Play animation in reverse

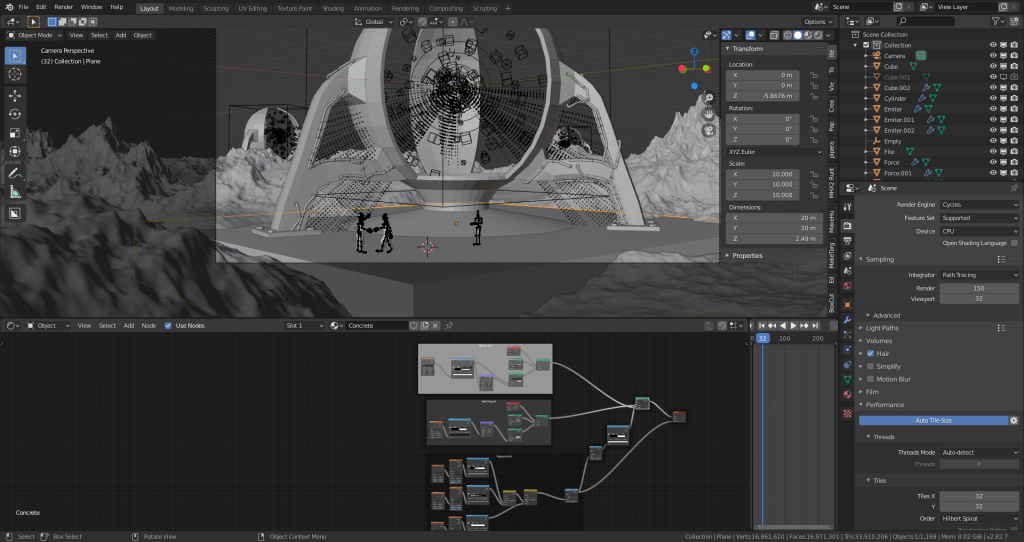point(783,325)
